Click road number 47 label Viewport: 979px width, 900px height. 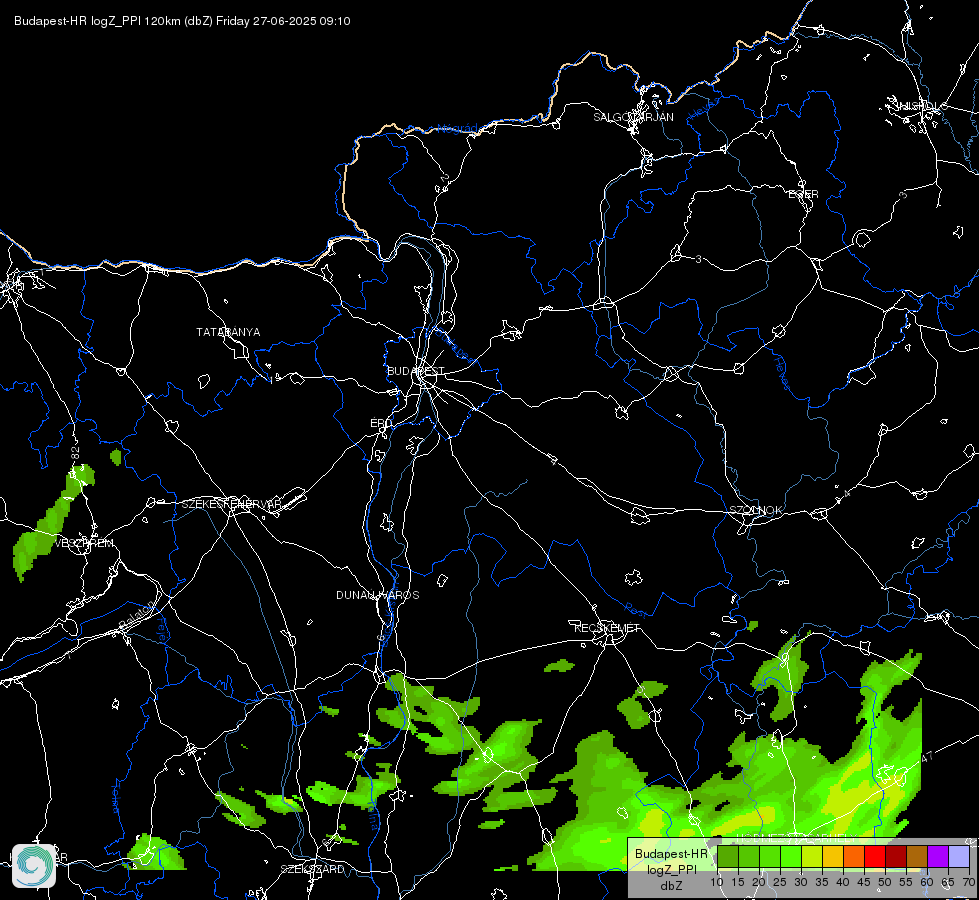[x=927, y=756]
